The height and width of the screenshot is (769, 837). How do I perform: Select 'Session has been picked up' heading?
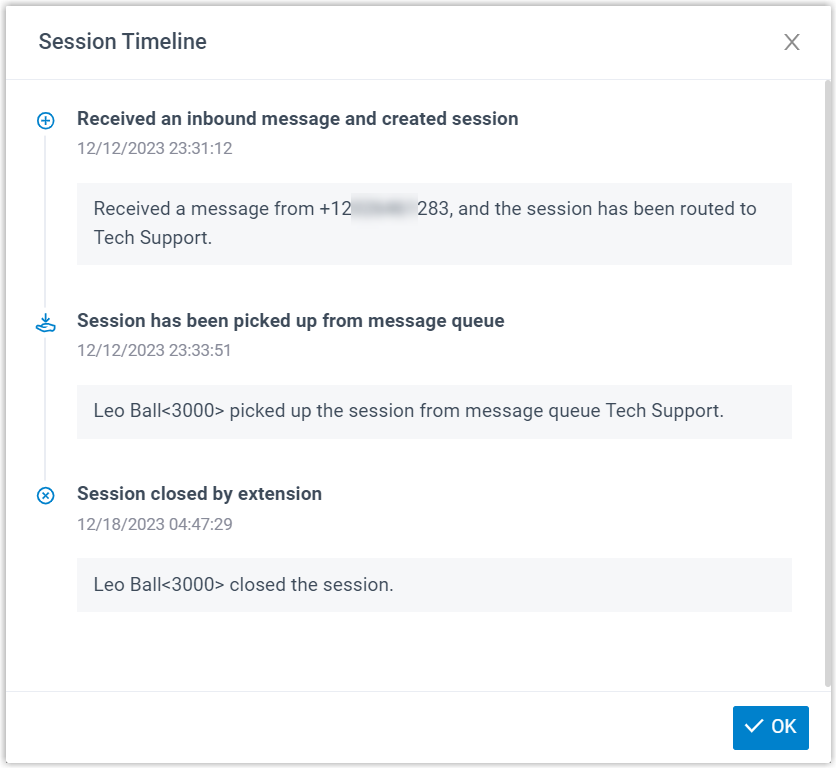(290, 321)
